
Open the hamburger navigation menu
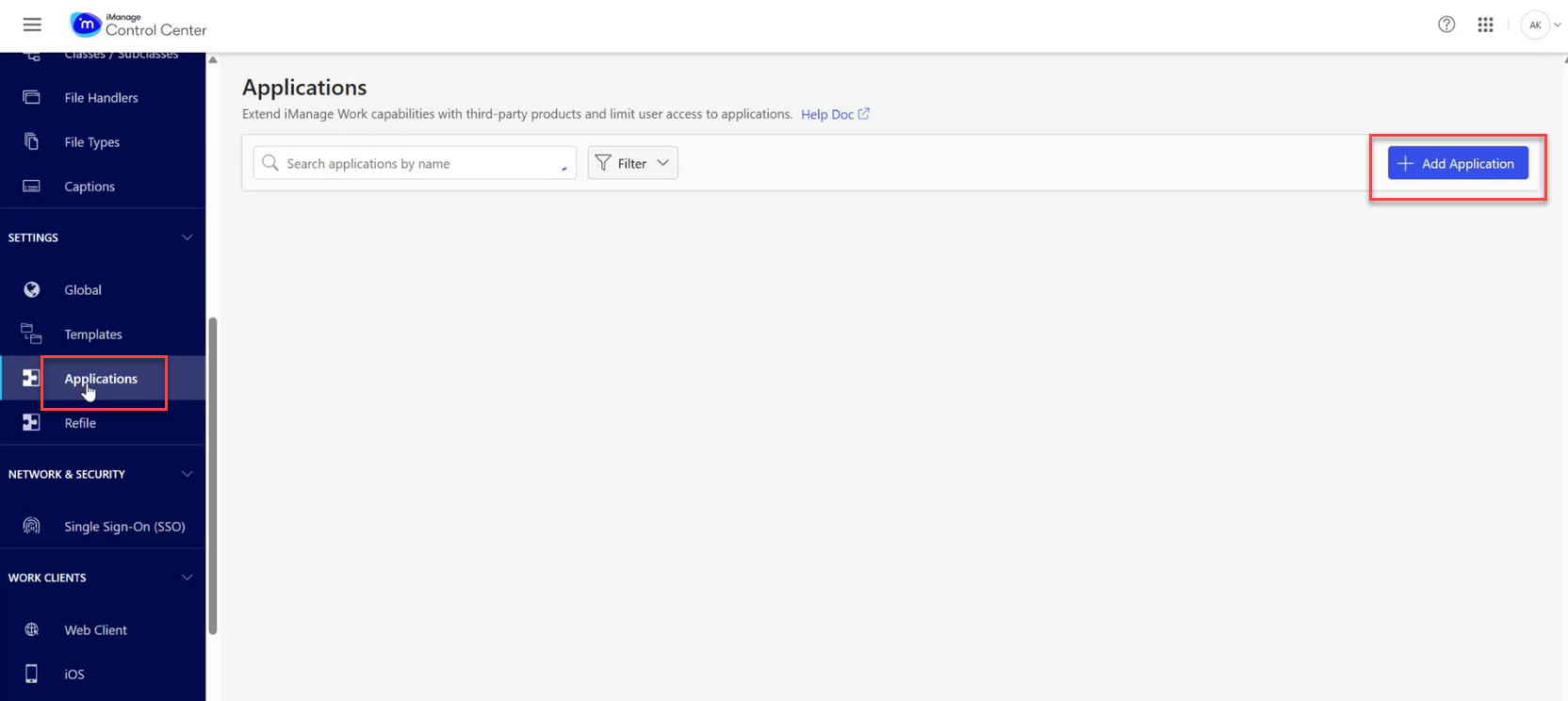click(x=32, y=24)
